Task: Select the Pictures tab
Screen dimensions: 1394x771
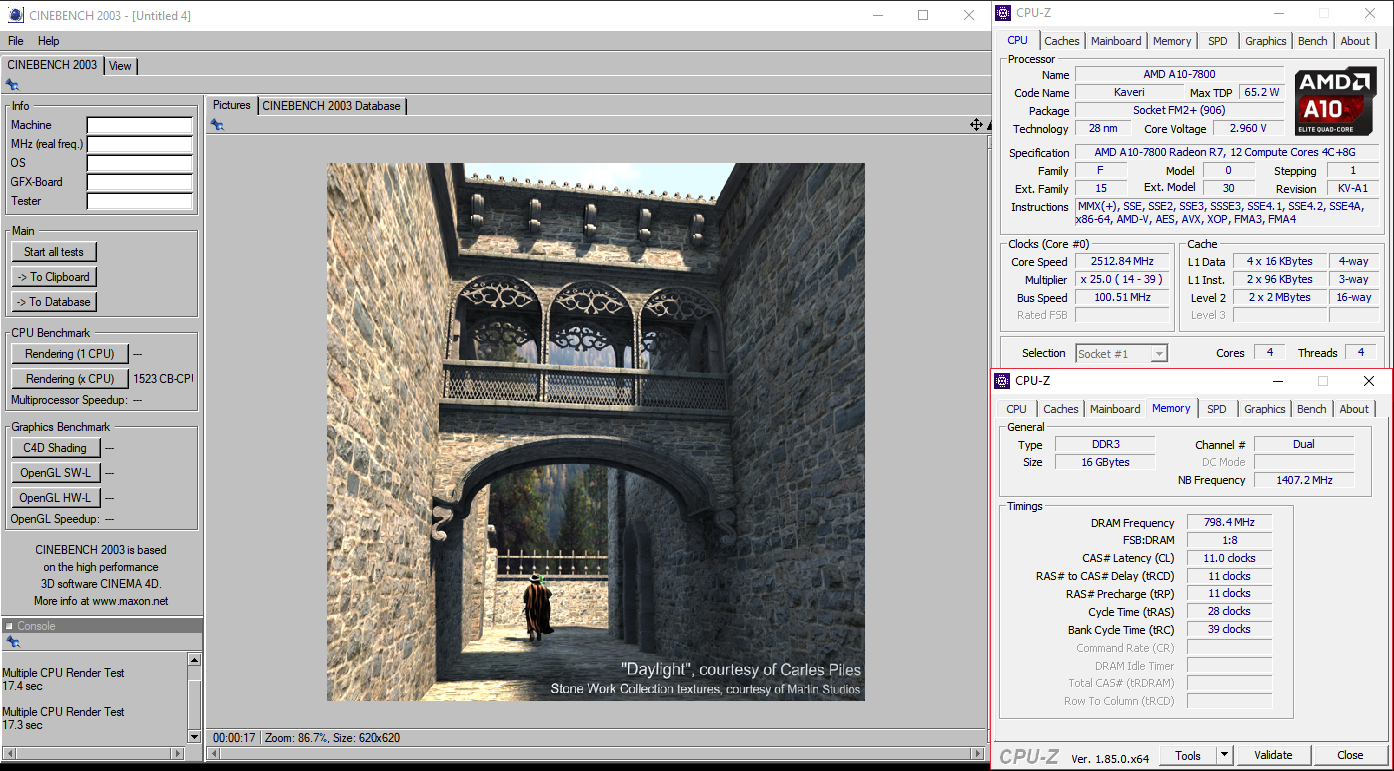Action: (232, 105)
